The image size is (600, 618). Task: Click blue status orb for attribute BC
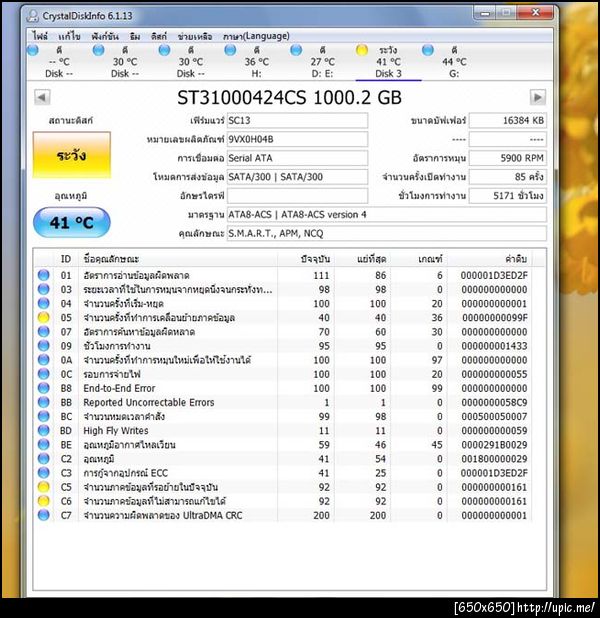click(44, 416)
